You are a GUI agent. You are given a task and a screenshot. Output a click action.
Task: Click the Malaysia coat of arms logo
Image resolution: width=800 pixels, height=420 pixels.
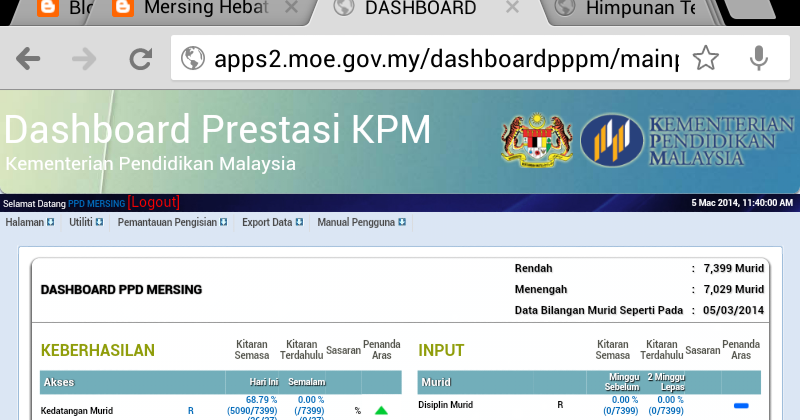coord(537,140)
